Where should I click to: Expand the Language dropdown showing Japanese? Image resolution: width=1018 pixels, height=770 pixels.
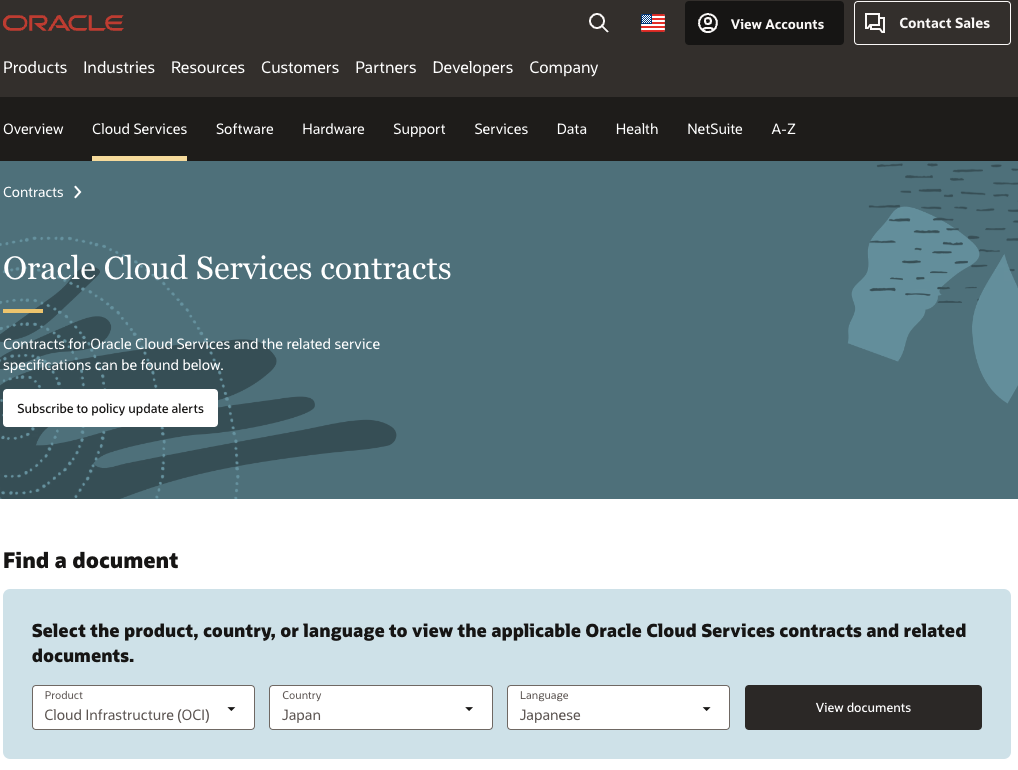pos(618,708)
